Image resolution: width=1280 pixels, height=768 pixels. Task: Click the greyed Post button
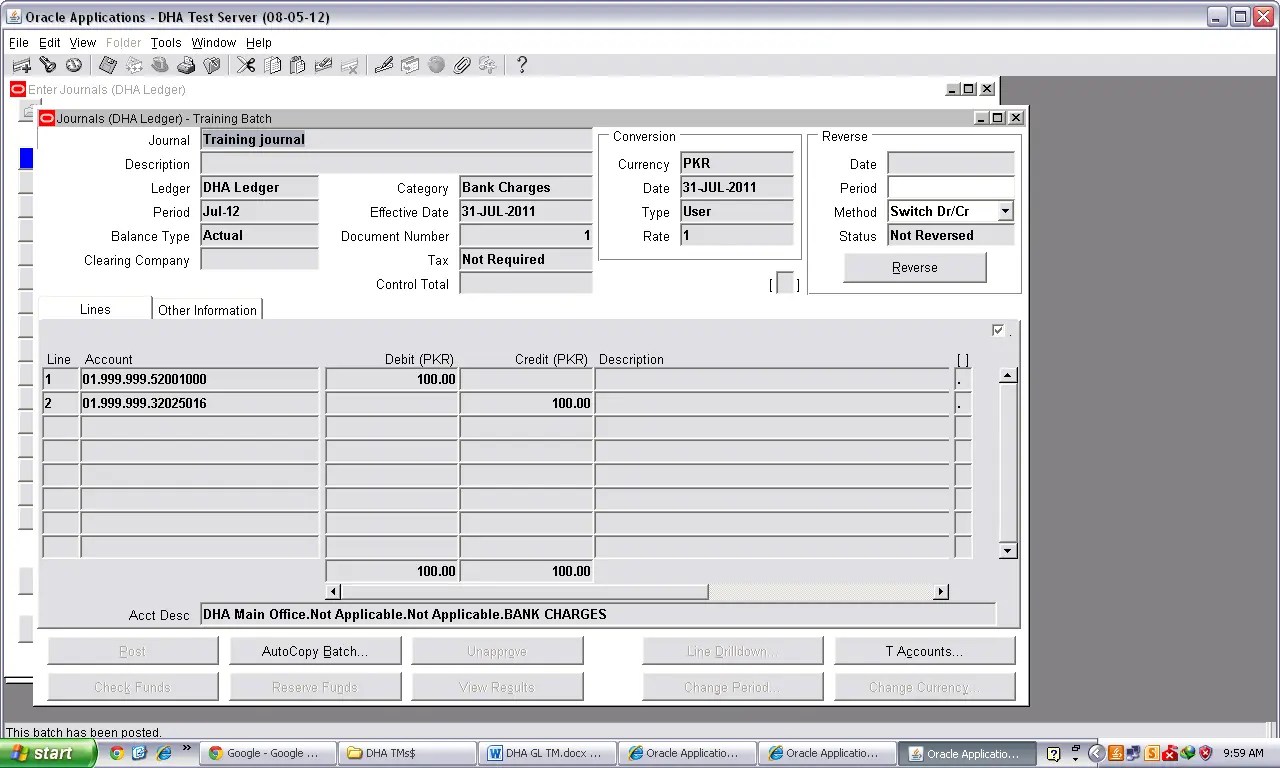click(133, 651)
